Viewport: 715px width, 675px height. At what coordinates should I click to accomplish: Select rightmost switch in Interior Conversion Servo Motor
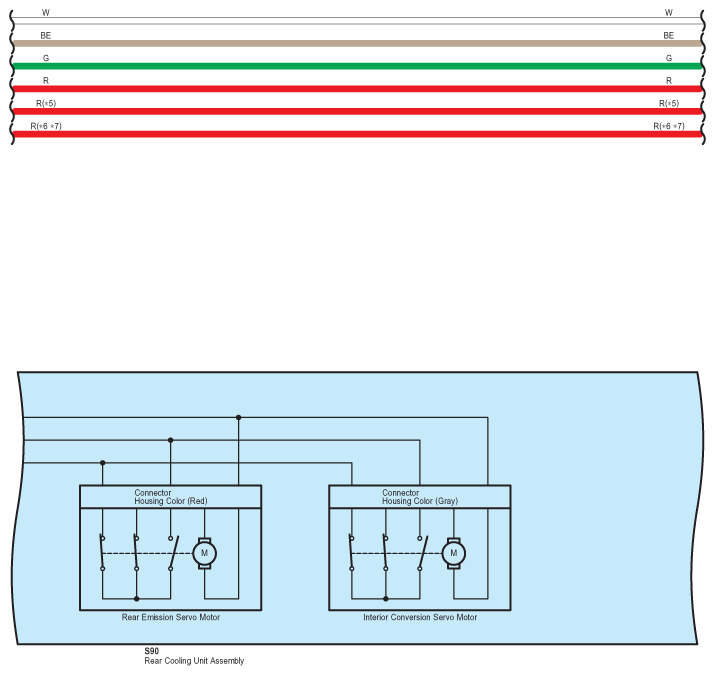pyautogui.click(x=421, y=552)
